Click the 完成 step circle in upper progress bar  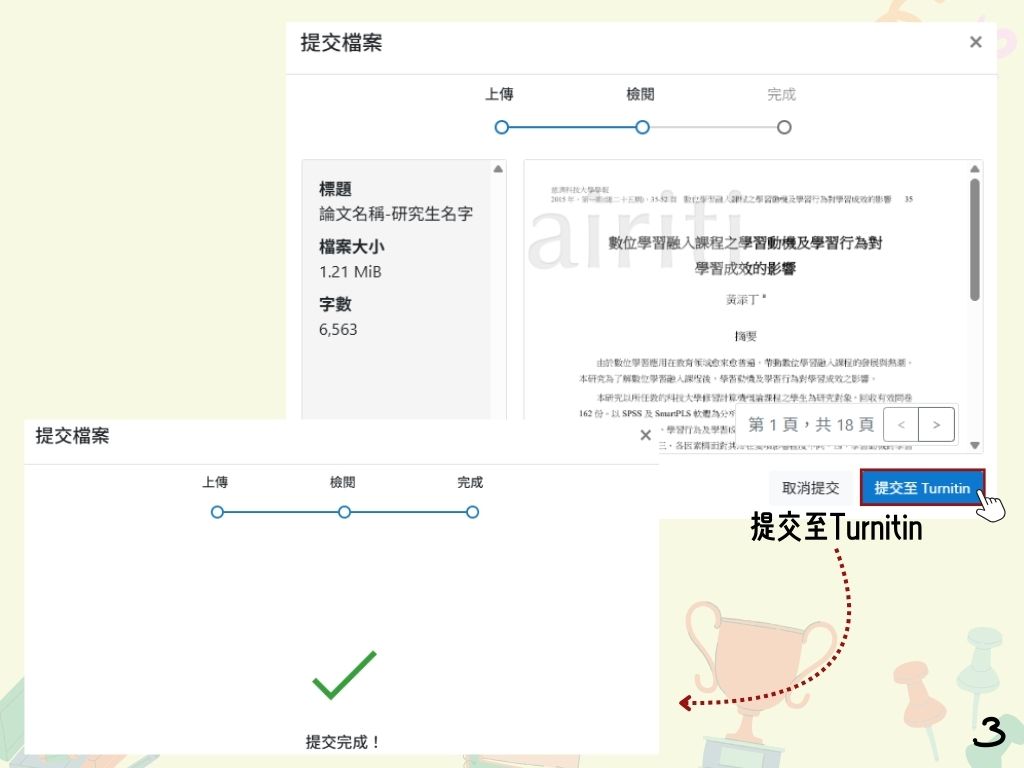[784, 127]
